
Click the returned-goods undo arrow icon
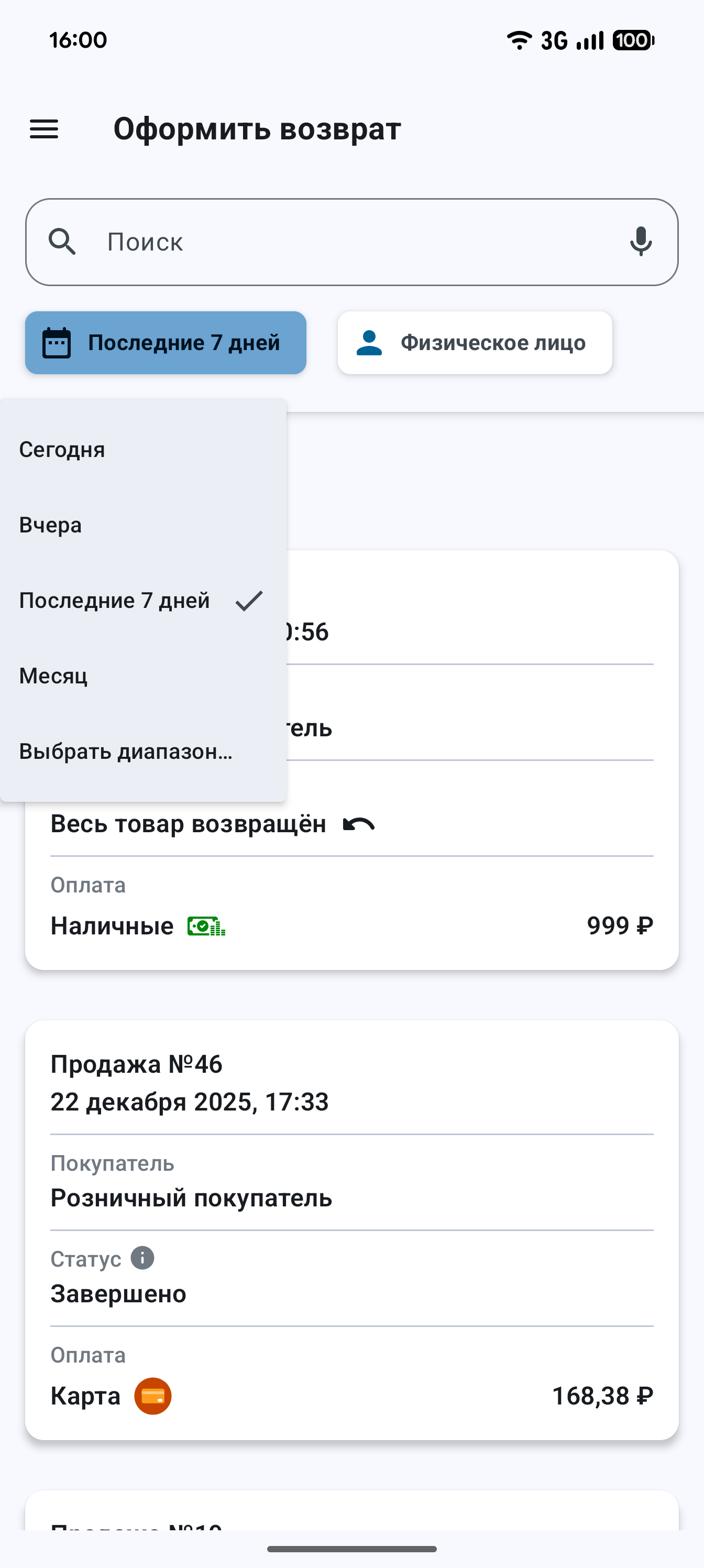point(359,824)
